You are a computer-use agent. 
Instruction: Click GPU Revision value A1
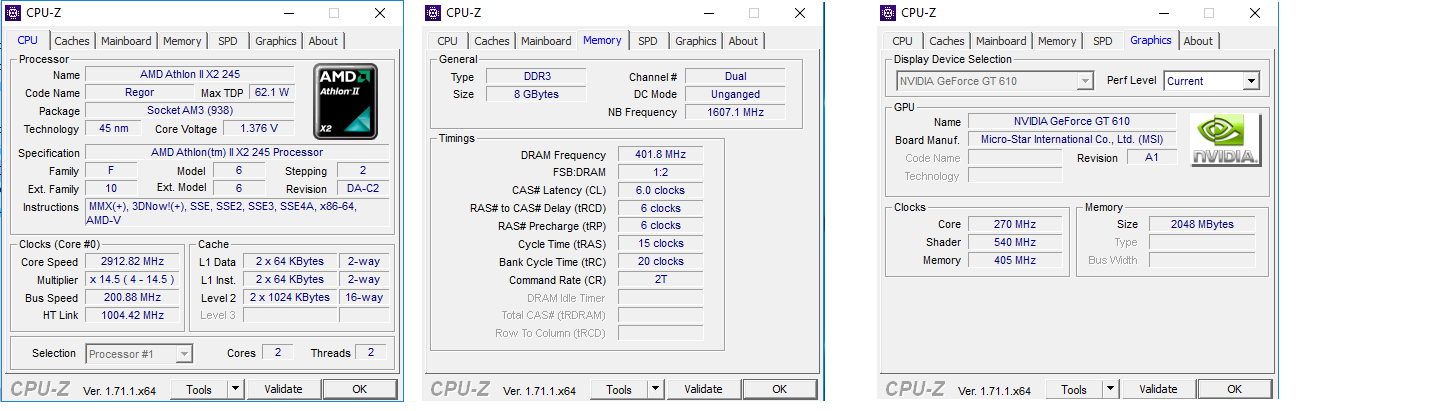click(1152, 158)
